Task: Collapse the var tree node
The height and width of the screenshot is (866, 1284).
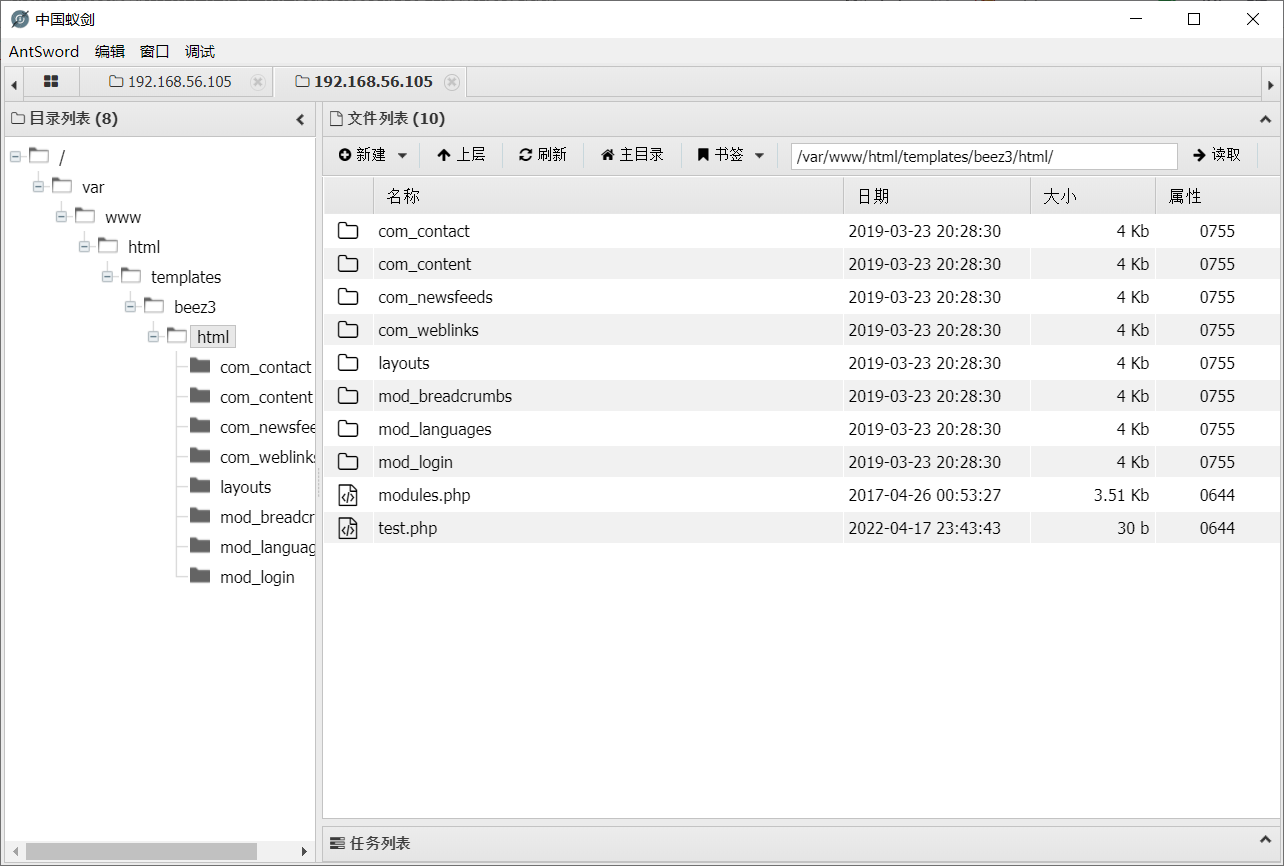Action: pos(38,186)
